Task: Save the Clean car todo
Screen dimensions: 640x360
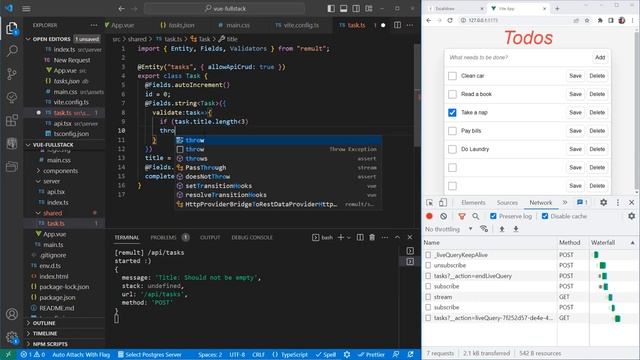Action: (575, 76)
